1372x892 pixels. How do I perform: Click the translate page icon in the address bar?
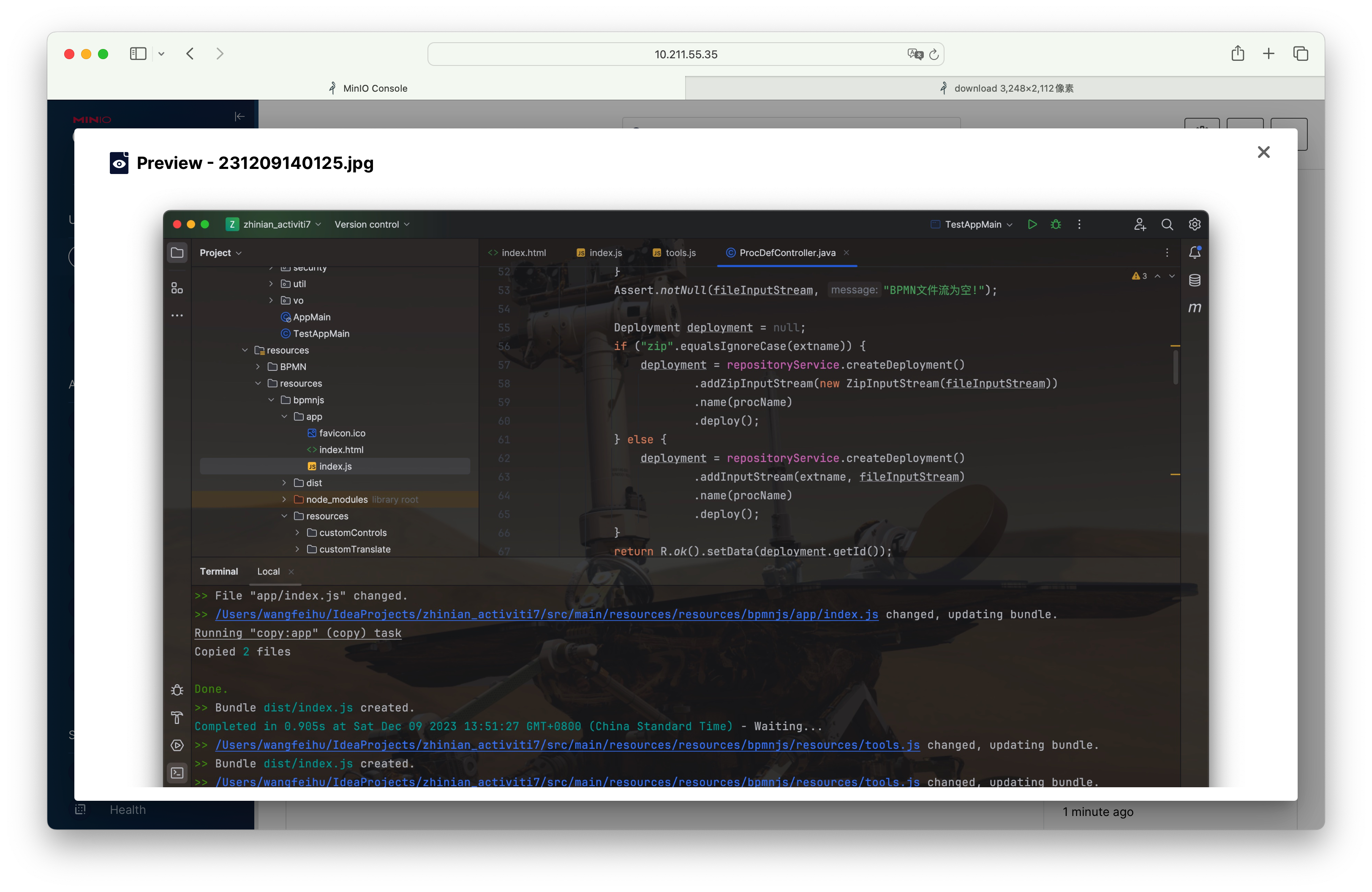pyautogui.click(x=915, y=54)
